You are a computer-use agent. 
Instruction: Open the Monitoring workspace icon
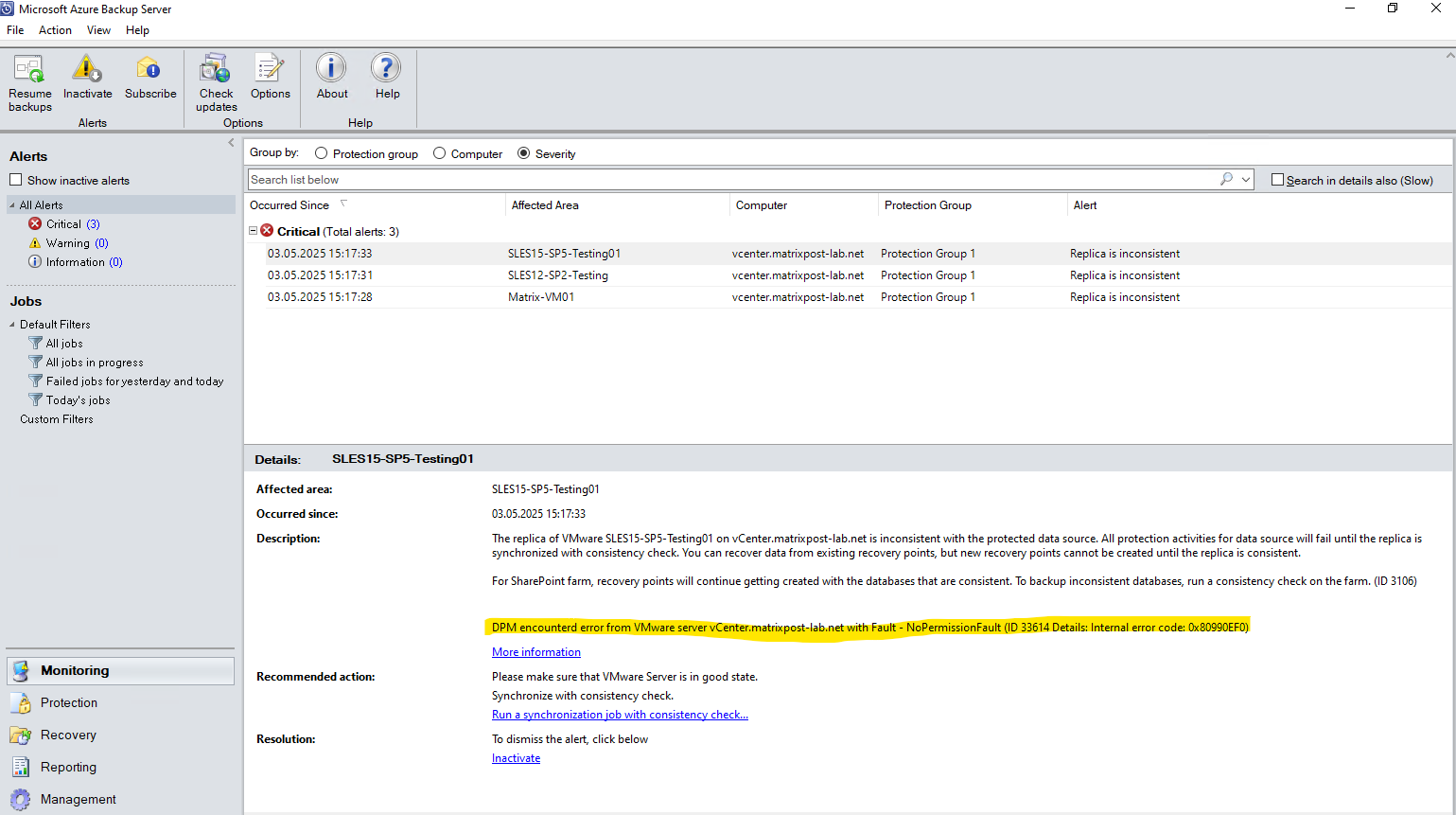(21, 671)
